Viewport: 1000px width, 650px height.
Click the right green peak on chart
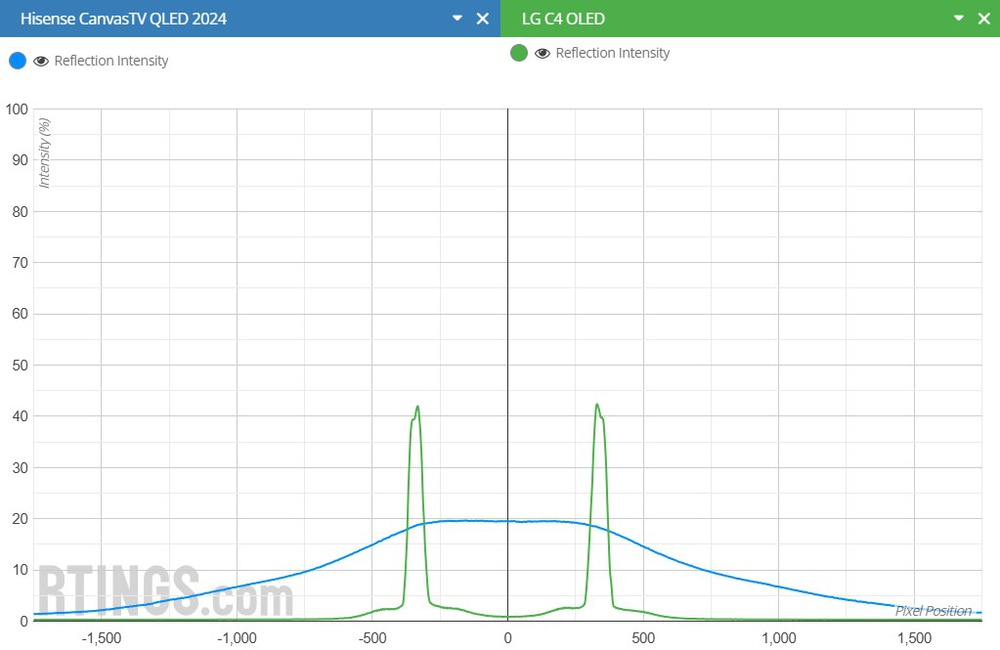tap(597, 405)
